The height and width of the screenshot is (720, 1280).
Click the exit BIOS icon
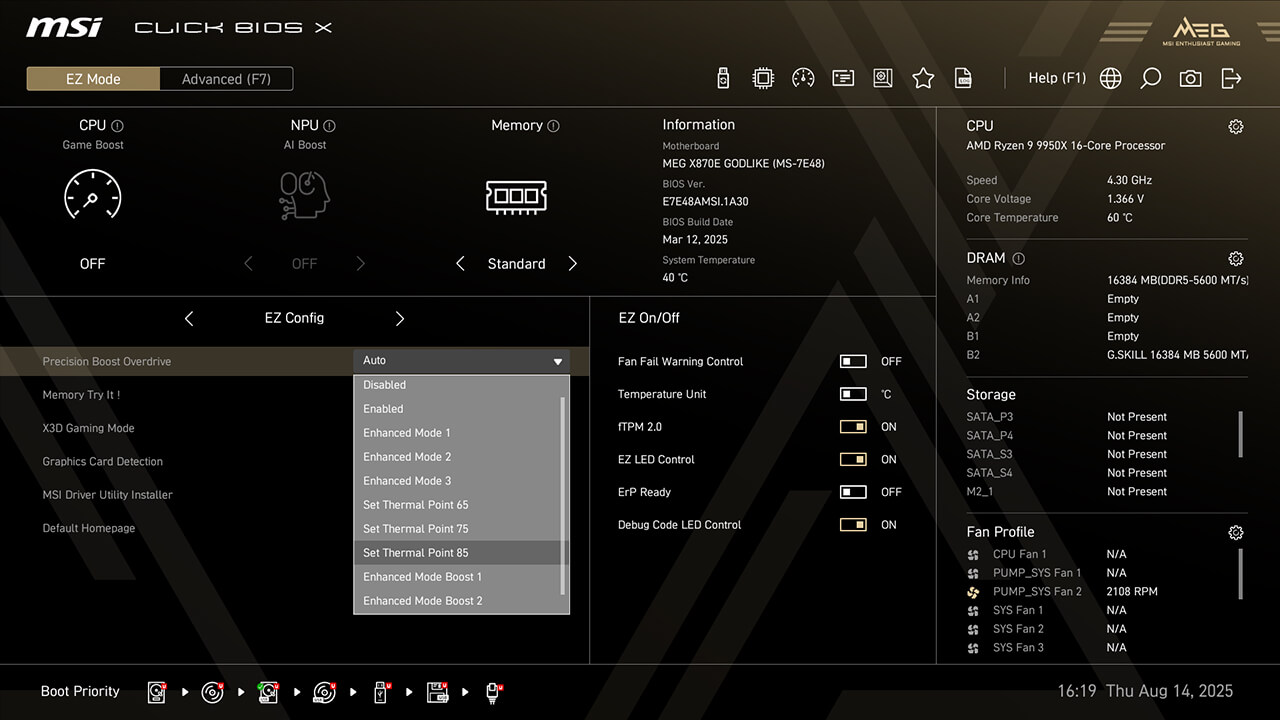(1231, 78)
